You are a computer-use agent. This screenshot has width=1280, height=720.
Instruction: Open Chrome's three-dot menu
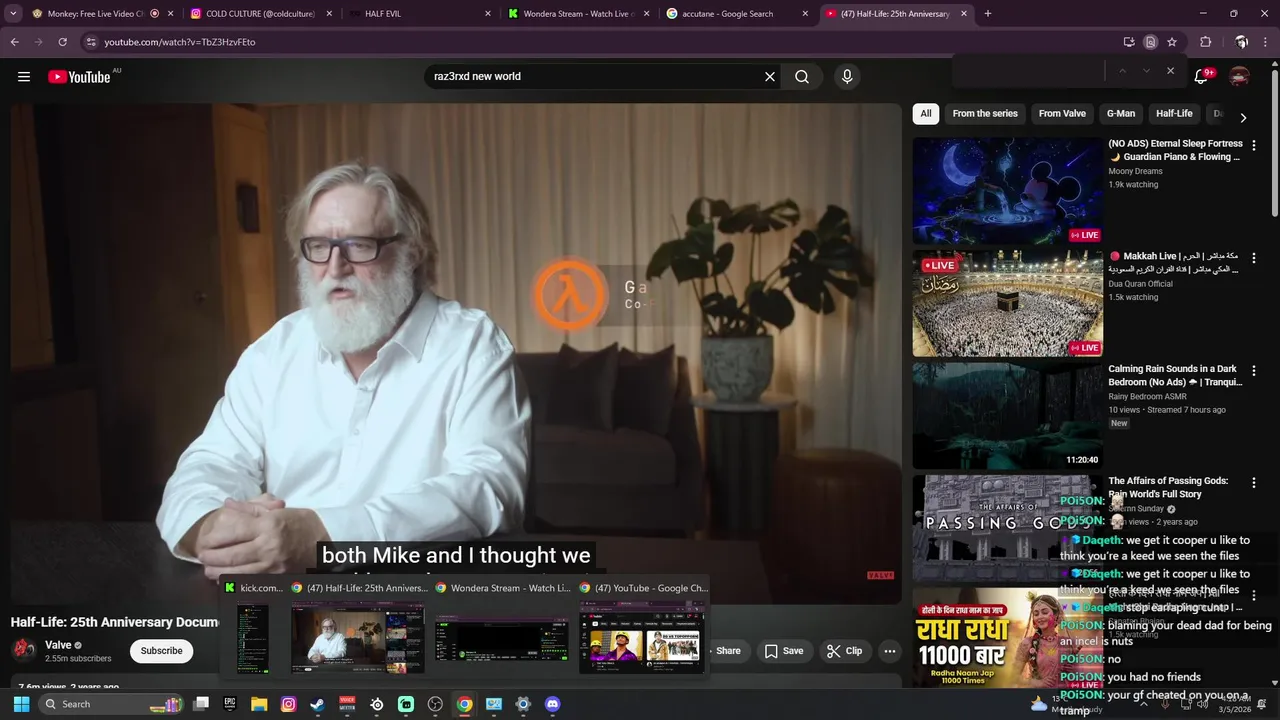coord(1265,42)
